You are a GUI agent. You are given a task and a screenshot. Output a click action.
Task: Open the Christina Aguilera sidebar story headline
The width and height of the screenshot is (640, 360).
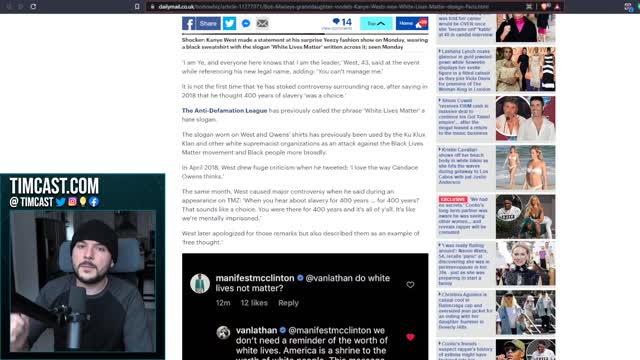coord(465,311)
